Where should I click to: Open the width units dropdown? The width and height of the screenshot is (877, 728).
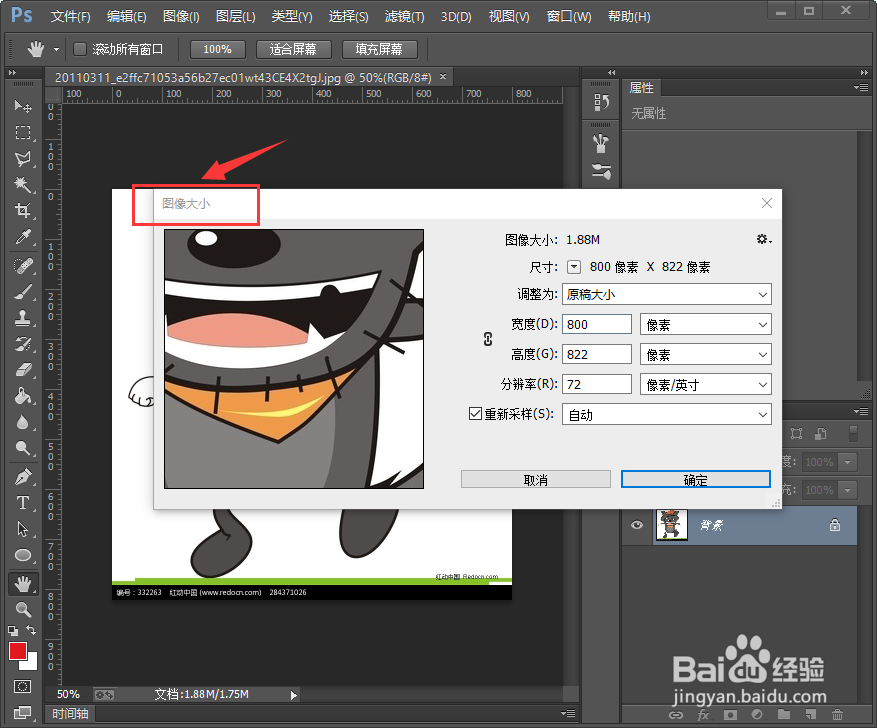(706, 324)
